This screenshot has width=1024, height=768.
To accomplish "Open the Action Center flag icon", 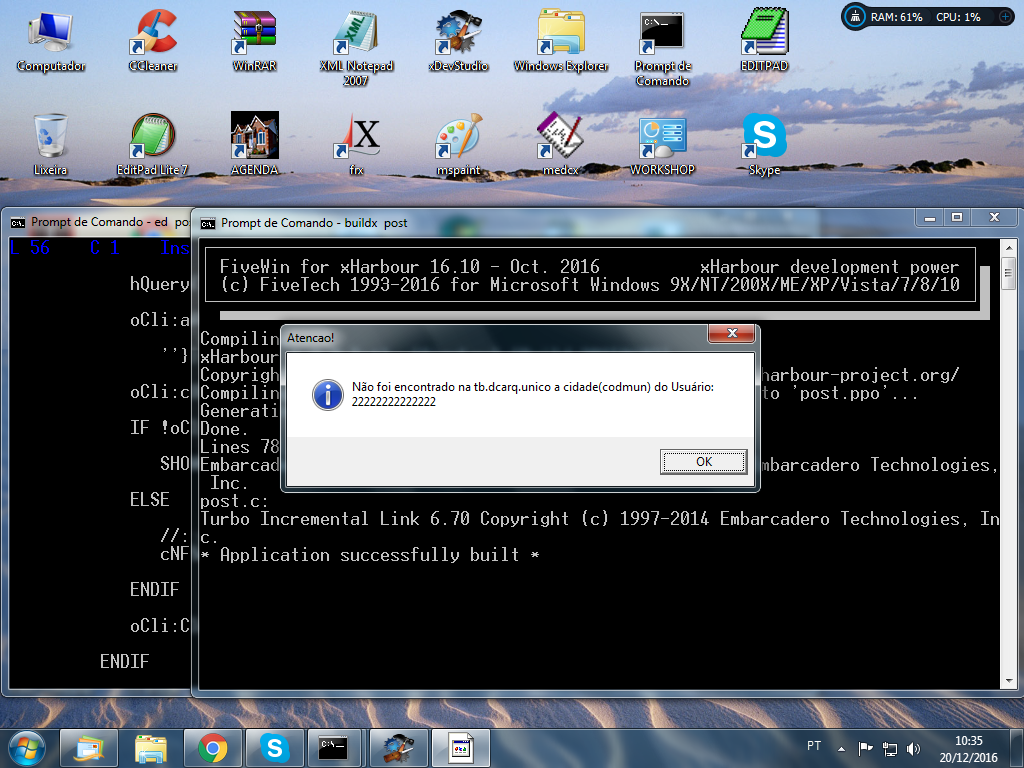I will (865, 748).
